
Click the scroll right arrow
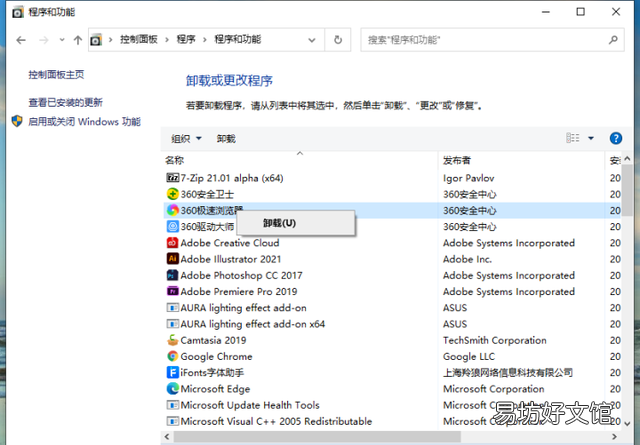point(615,436)
